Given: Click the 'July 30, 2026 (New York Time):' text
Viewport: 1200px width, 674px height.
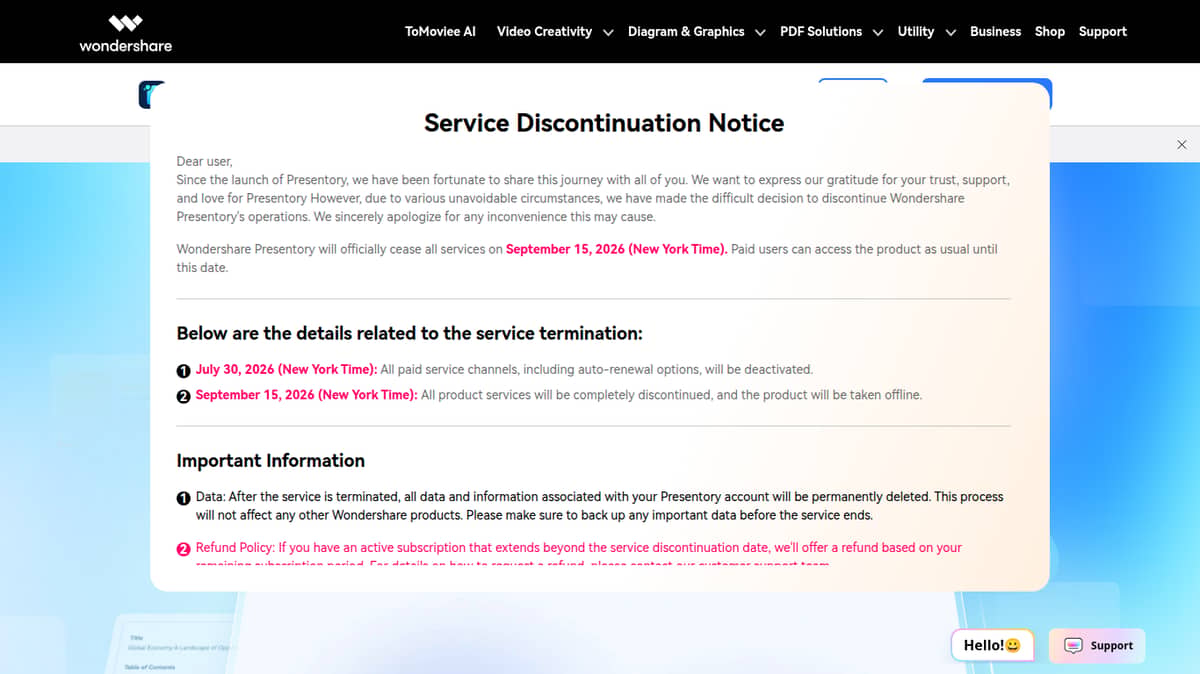Looking at the screenshot, I should pyautogui.click(x=287, y=369).
